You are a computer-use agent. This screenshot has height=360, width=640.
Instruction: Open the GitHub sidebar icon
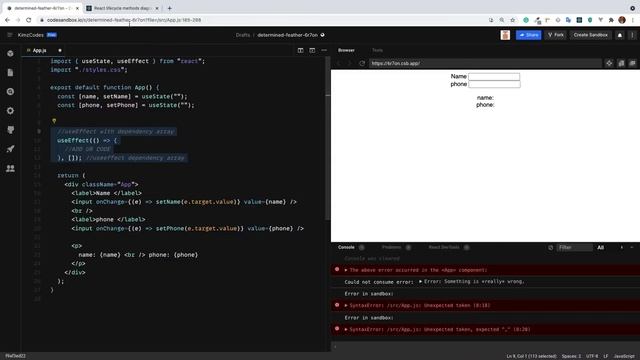pos(10,130)
